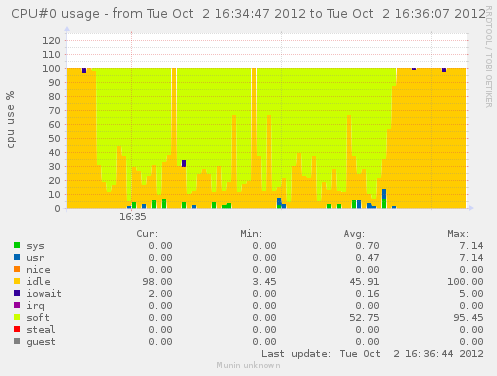The height and width of the screenshot is (376, 497).
Task: Click the graph title CPU#0 usage
Action: pos(55,14)
